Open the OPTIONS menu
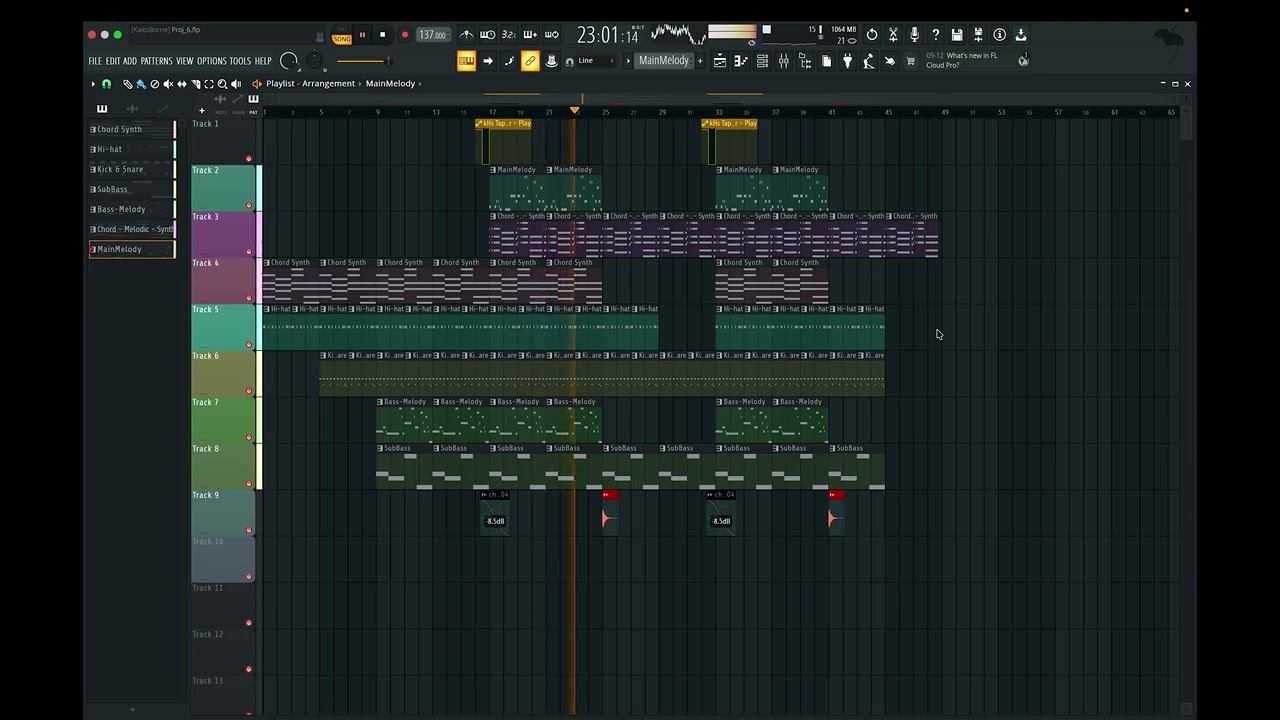The height and width of the screenshot is (720, 1280). click(211, 61)
